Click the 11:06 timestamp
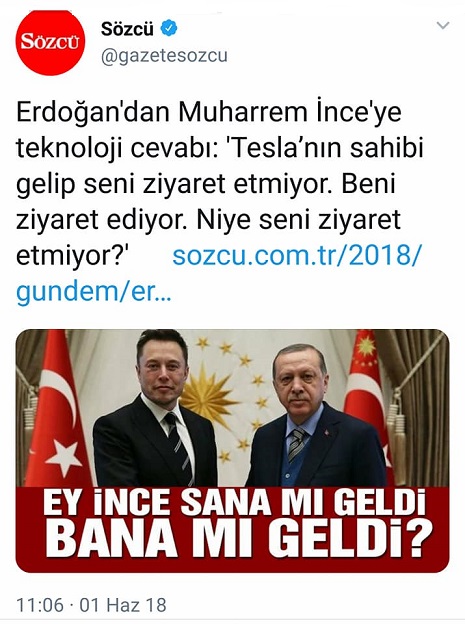This screenshot has height=624, width=465. 40,605
